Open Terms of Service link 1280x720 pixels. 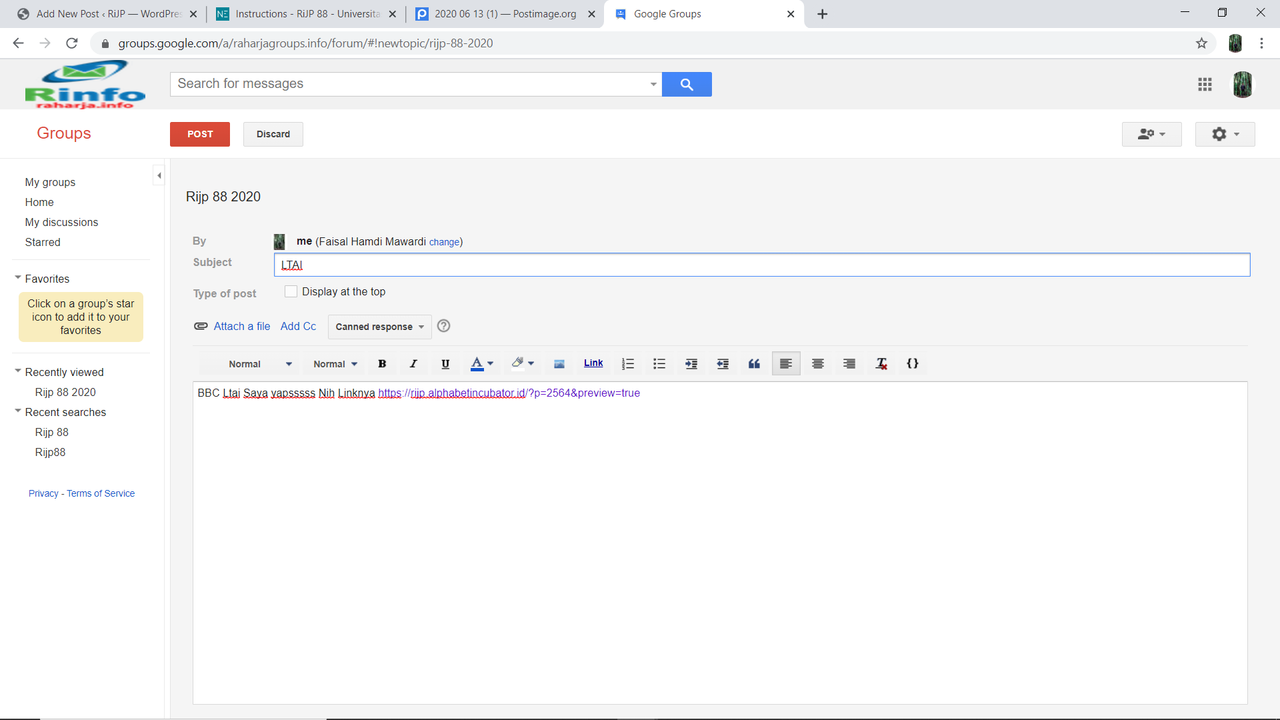pyautogui.click(x=101, y=493)
